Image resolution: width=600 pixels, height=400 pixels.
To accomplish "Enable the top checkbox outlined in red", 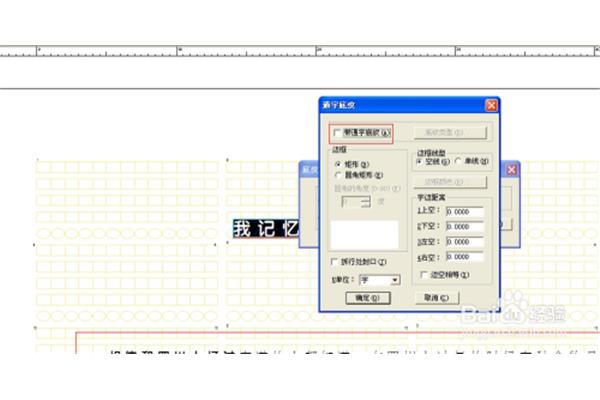I will coord(337,133).
